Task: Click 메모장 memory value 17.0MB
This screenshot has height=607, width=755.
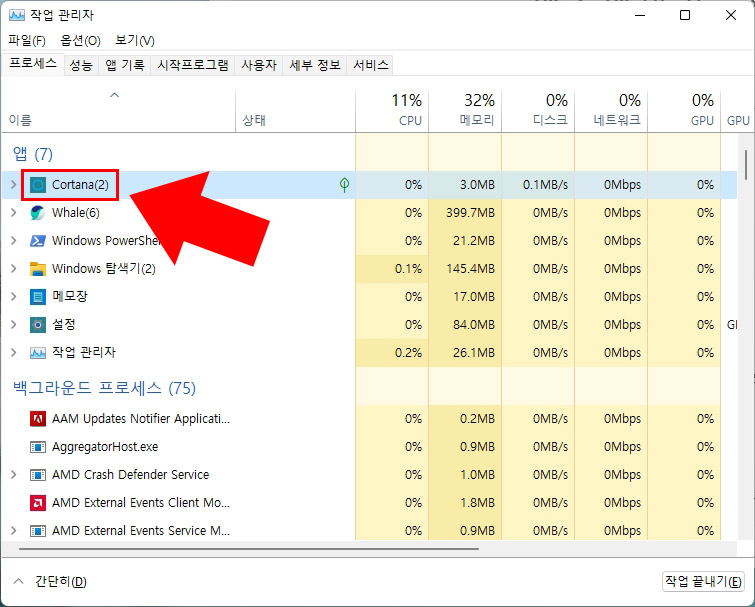Action: pos(474,297)
